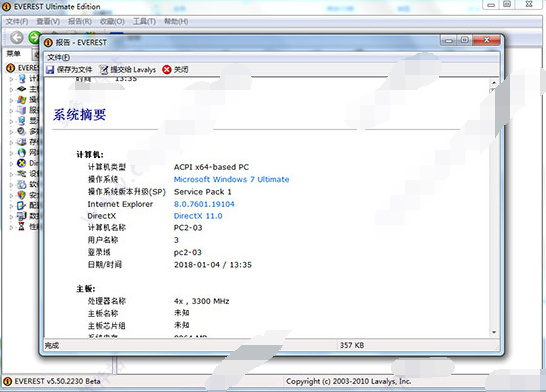Click the ACPI x64-based PC value
The width and height of the screenshot is (546, 392).
click(x=211, y=167)
